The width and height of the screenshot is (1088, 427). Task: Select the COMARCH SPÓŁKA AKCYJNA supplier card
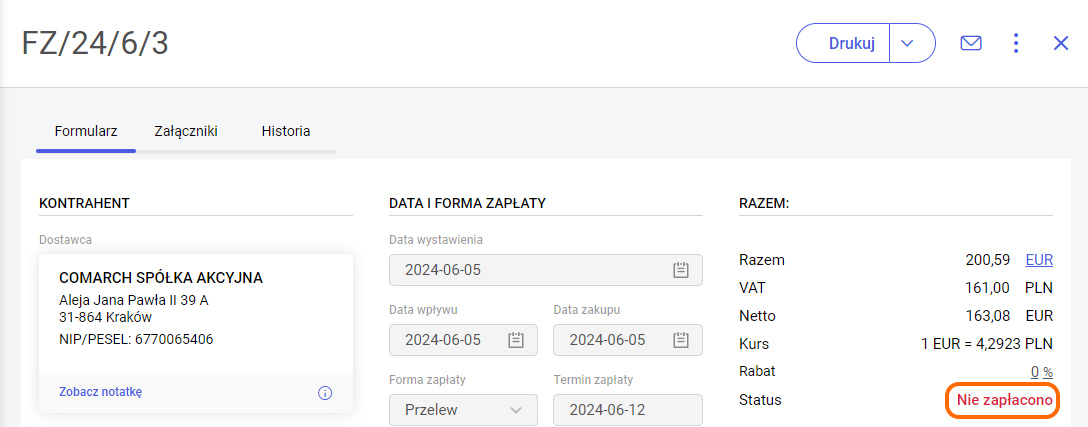195,312
